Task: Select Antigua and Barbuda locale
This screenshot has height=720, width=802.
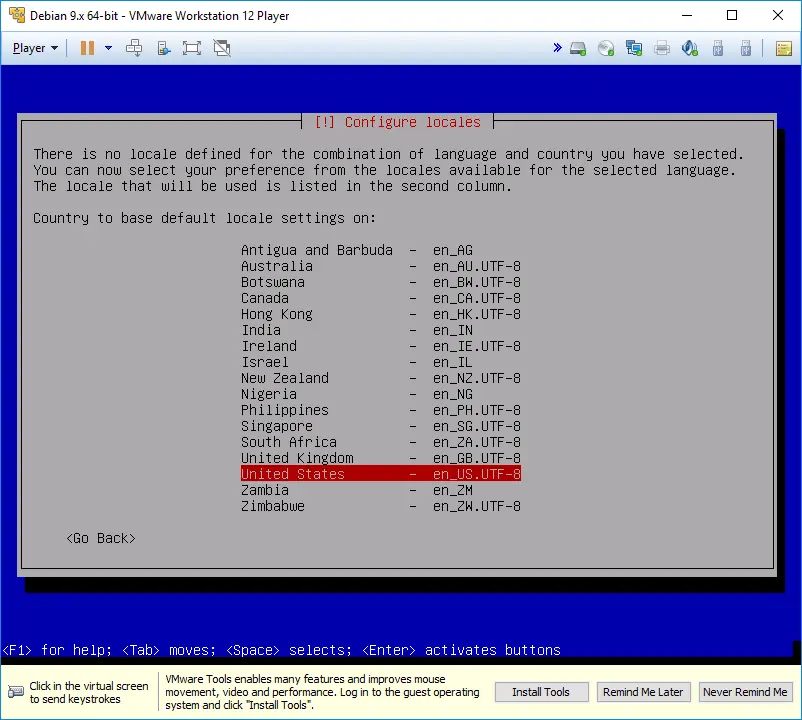Action: (381, 250)
